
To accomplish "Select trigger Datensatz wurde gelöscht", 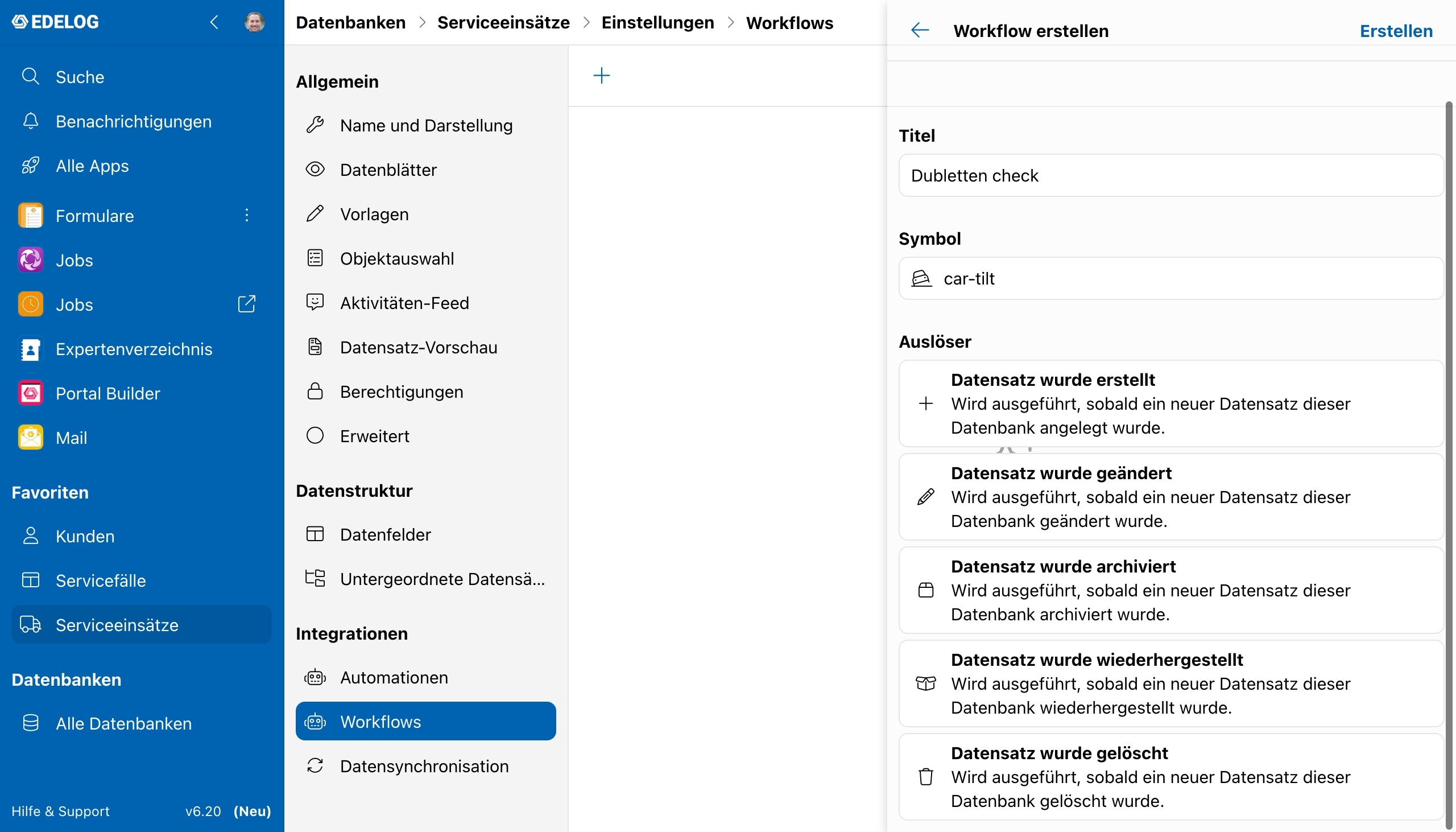I will [x=1170, y=777].
